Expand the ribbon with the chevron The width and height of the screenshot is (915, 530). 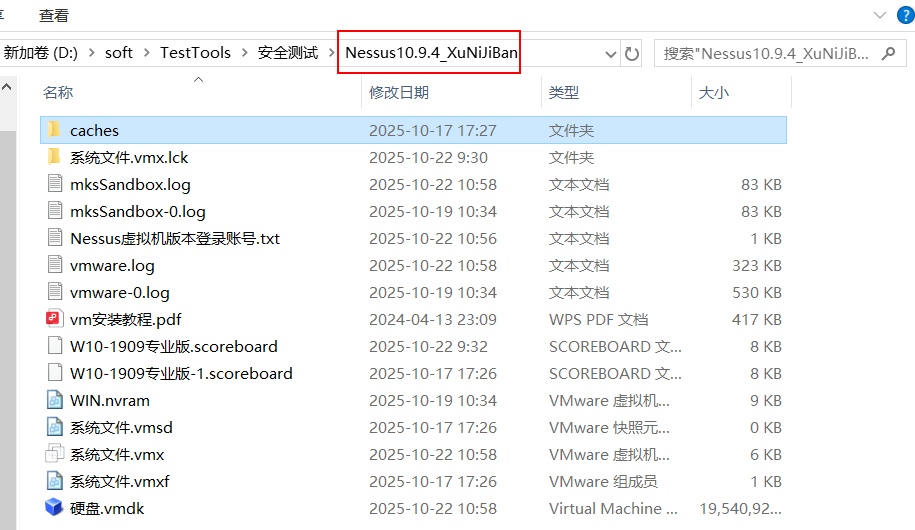click(x=879, y=15)
